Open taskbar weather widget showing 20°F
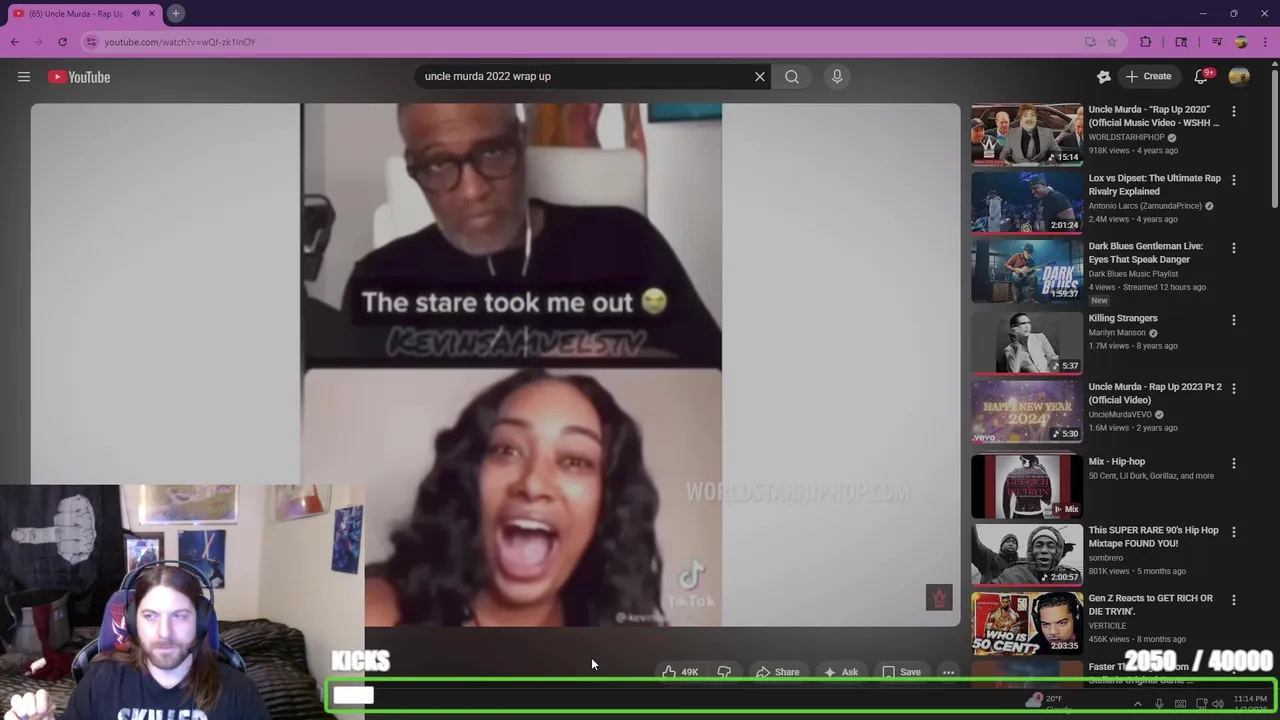This screenshot has height=720, width=1280. [x=1047, y=703]
